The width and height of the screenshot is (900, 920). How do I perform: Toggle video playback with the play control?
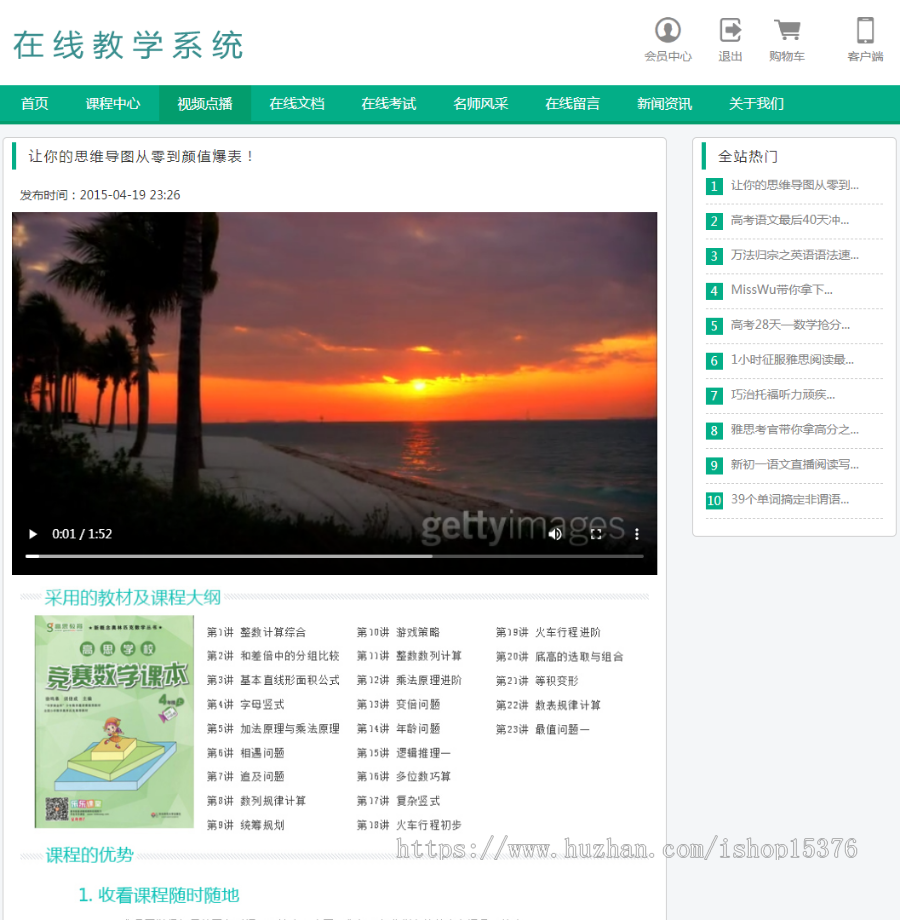[32, 534]
